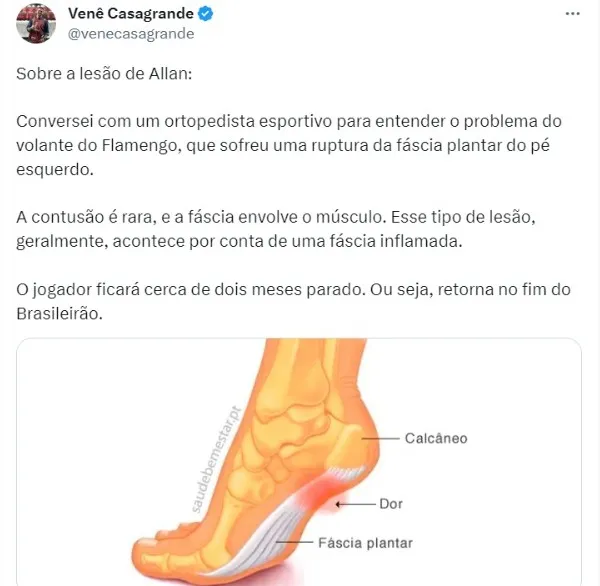Click the line 'Sobre a lesão de Allan:'

[104, 73]
